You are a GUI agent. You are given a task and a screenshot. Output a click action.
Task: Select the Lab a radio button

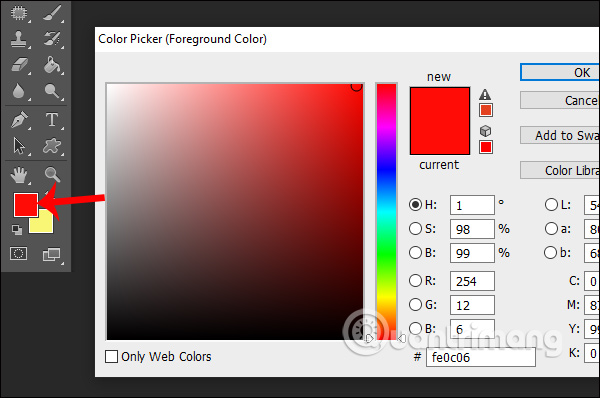[x=551, y=229]
